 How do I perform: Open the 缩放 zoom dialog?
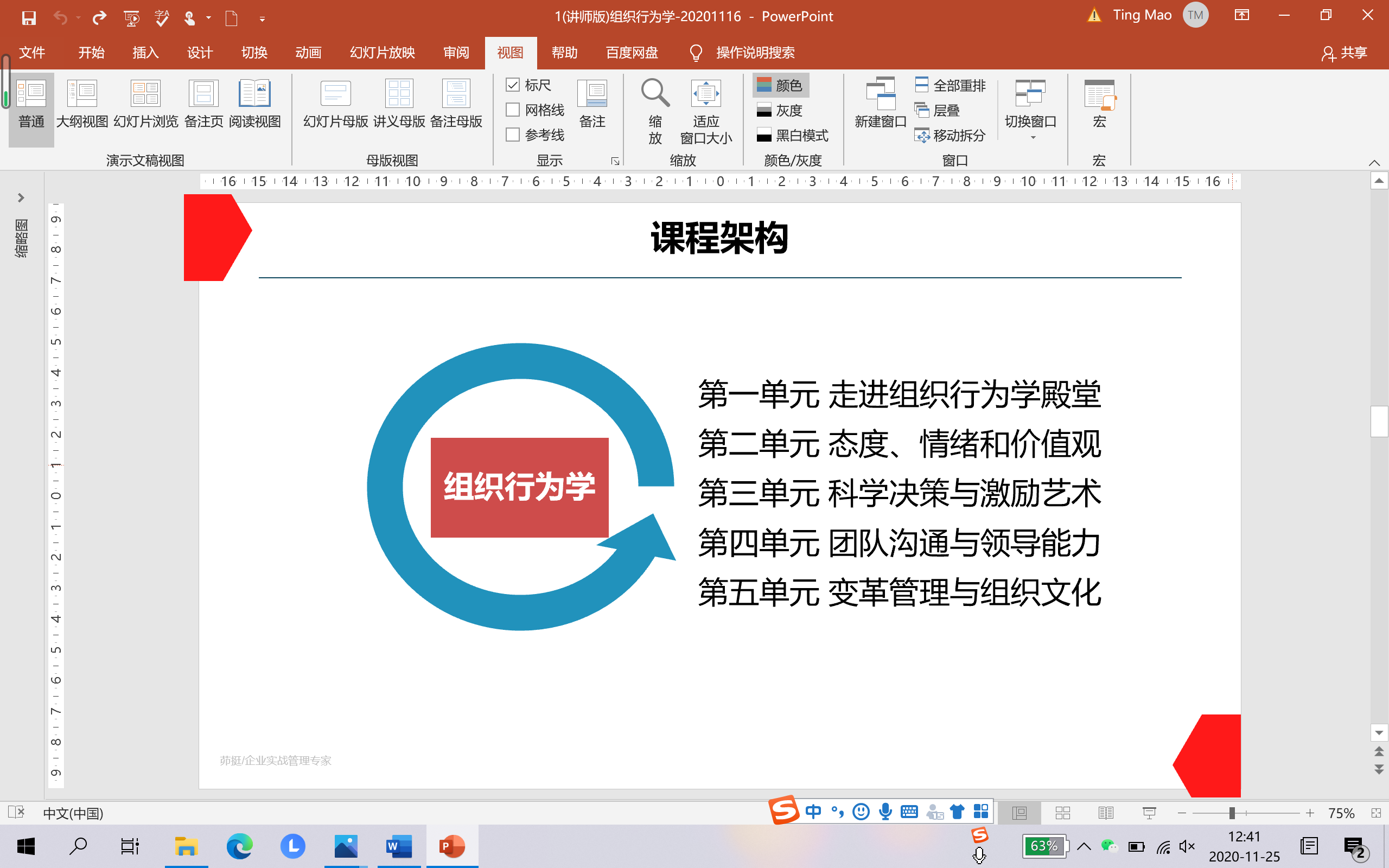click(655, 111)
